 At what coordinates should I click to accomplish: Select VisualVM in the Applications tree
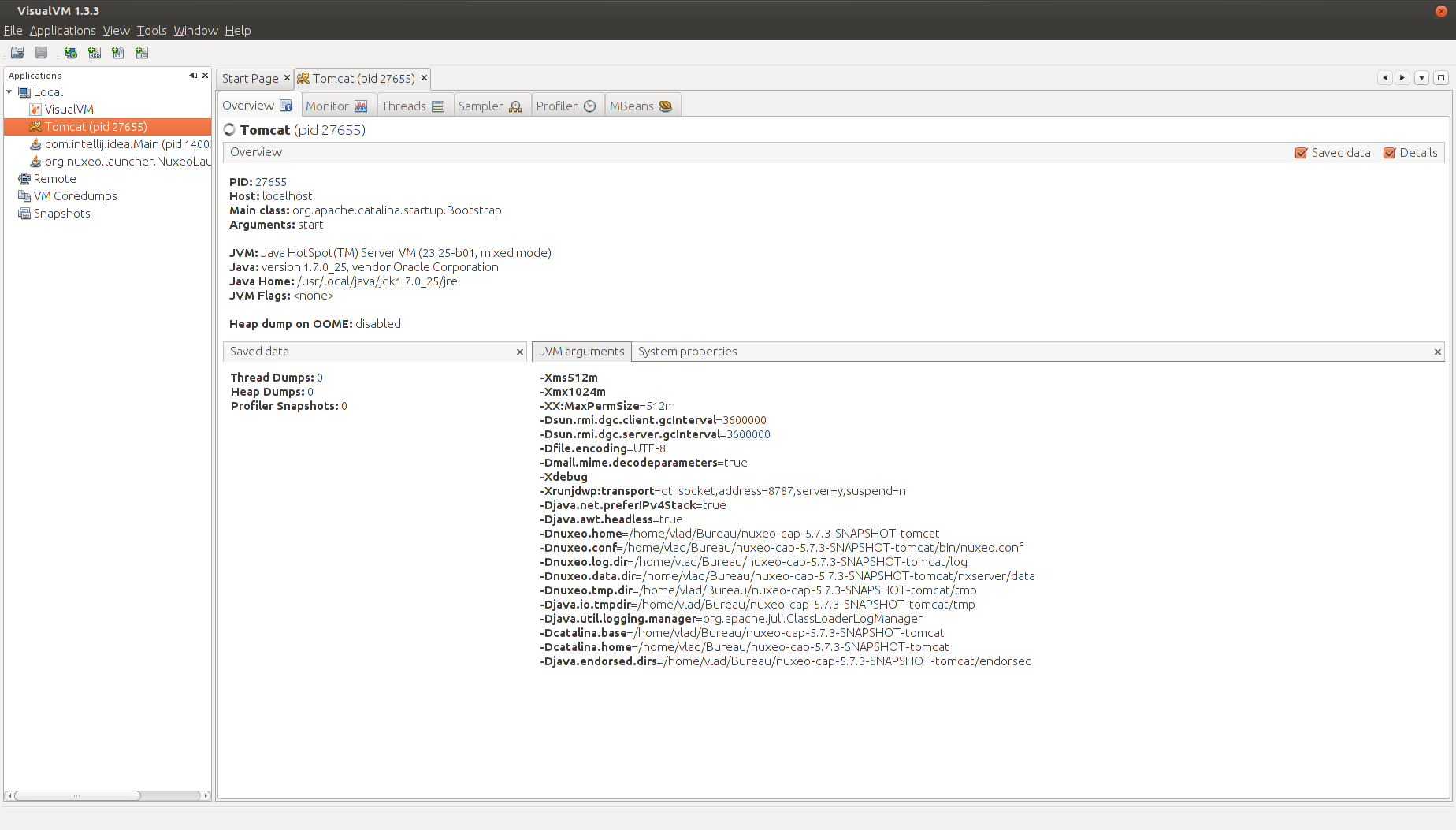[69, 110]
